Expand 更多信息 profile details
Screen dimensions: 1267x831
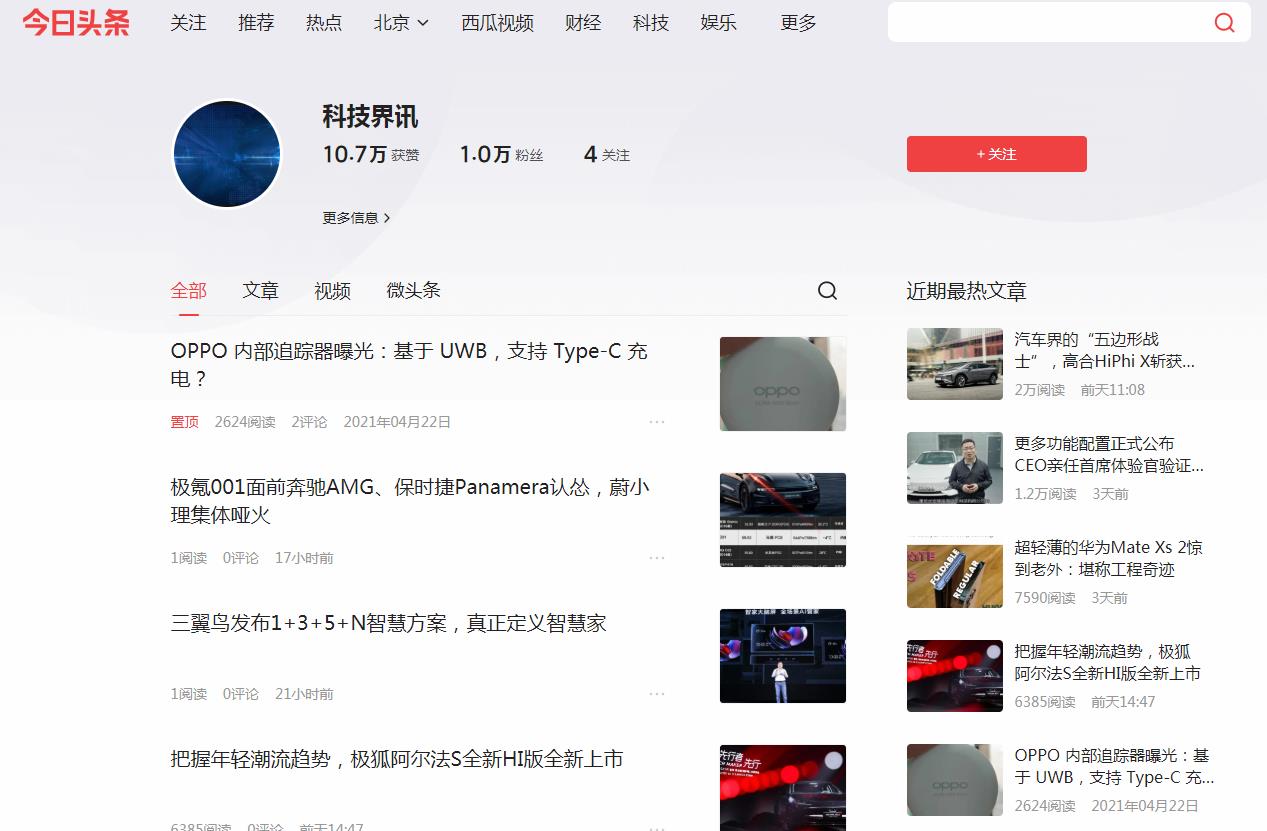click(x=356, y=217)
